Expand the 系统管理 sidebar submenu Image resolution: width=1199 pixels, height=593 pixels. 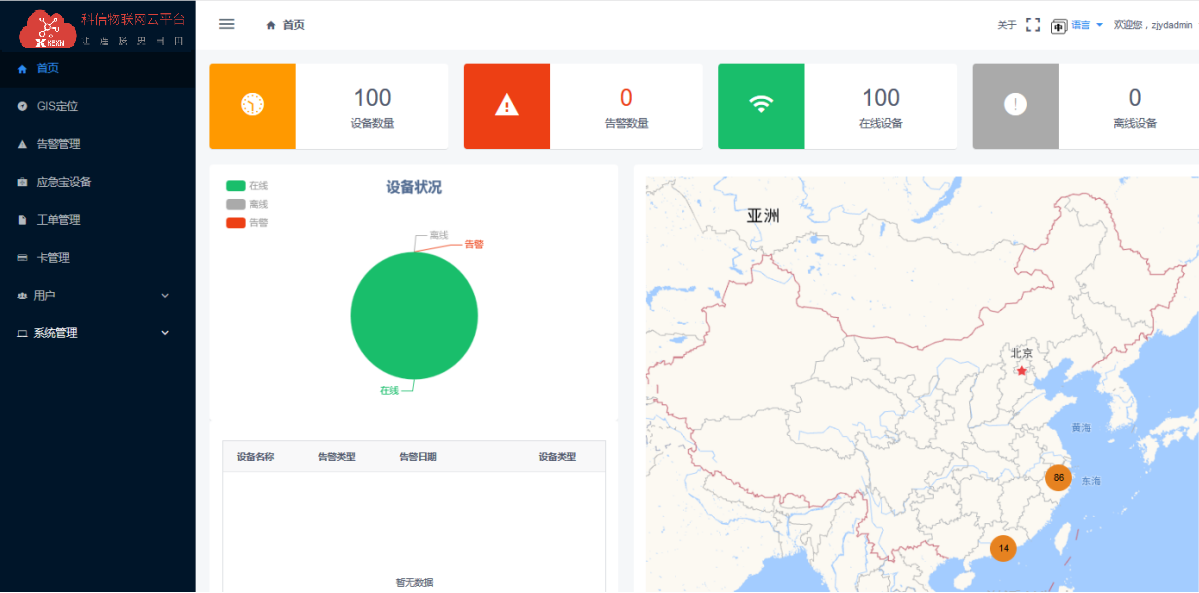pos(97,333)
